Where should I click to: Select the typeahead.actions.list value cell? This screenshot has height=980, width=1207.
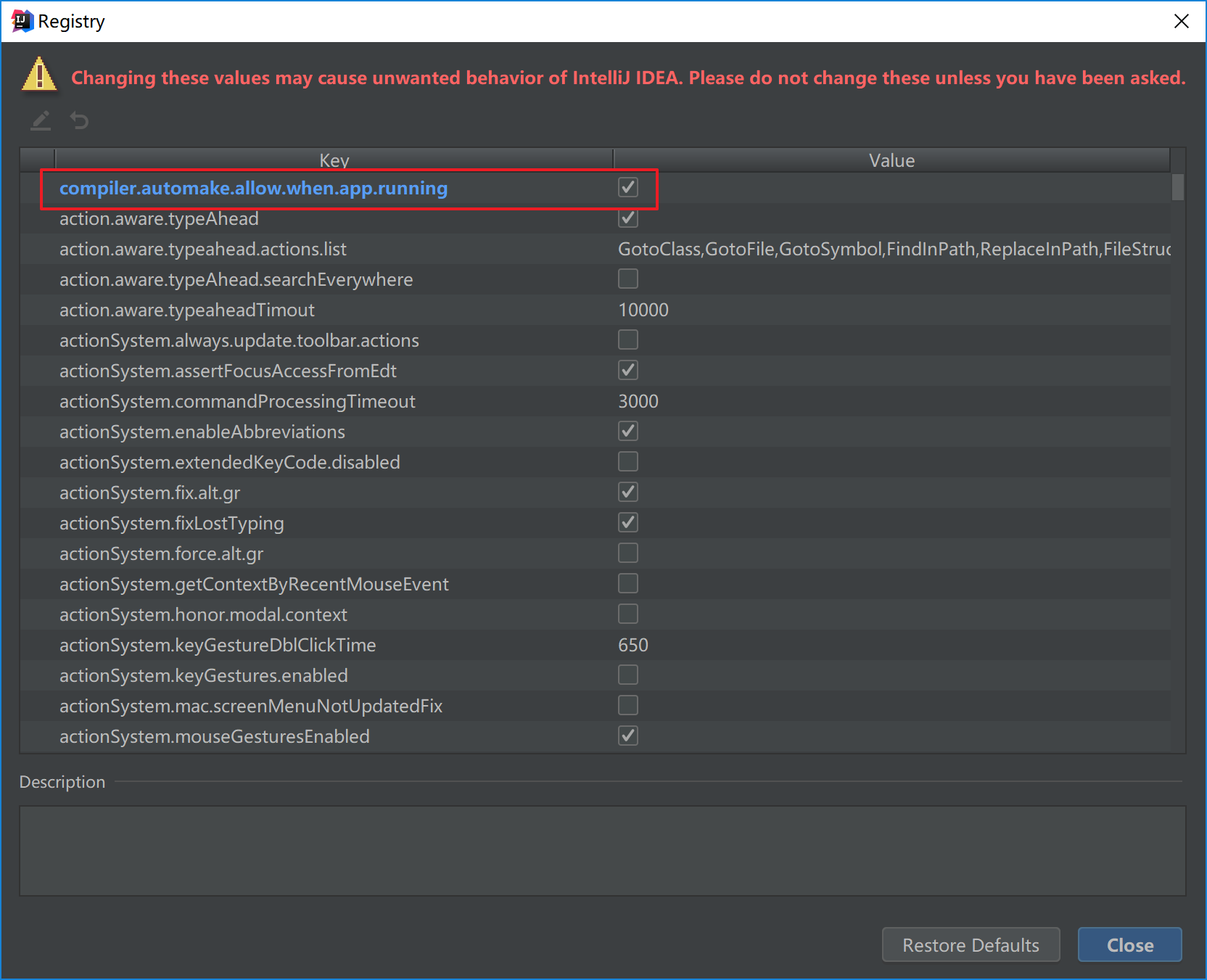click(x=894, y=249)
